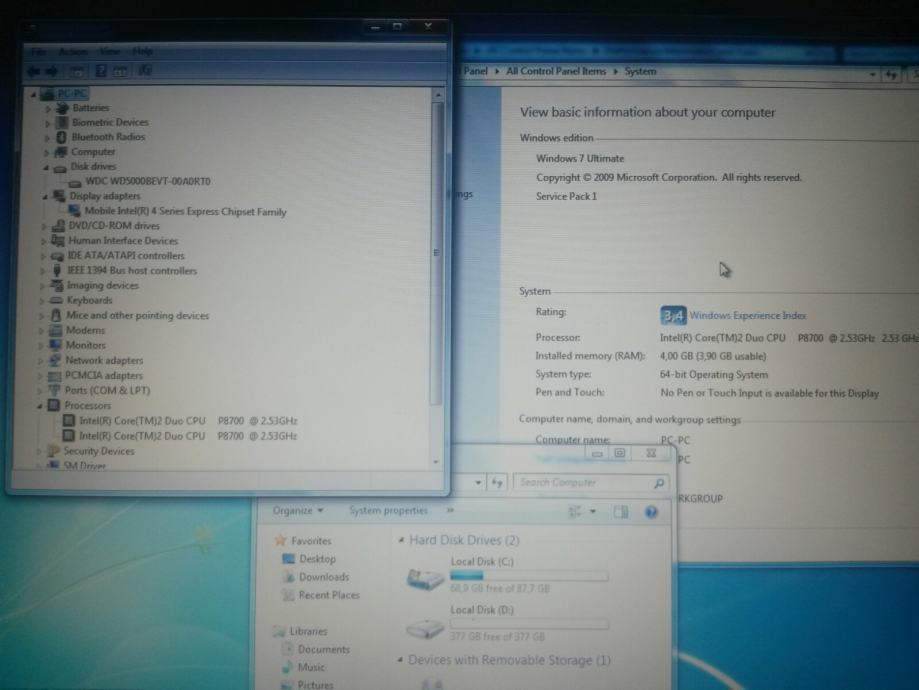Open the Action menu in Device Manager
The height and width of the screenshot is (690, 919).
pos(73,52)
